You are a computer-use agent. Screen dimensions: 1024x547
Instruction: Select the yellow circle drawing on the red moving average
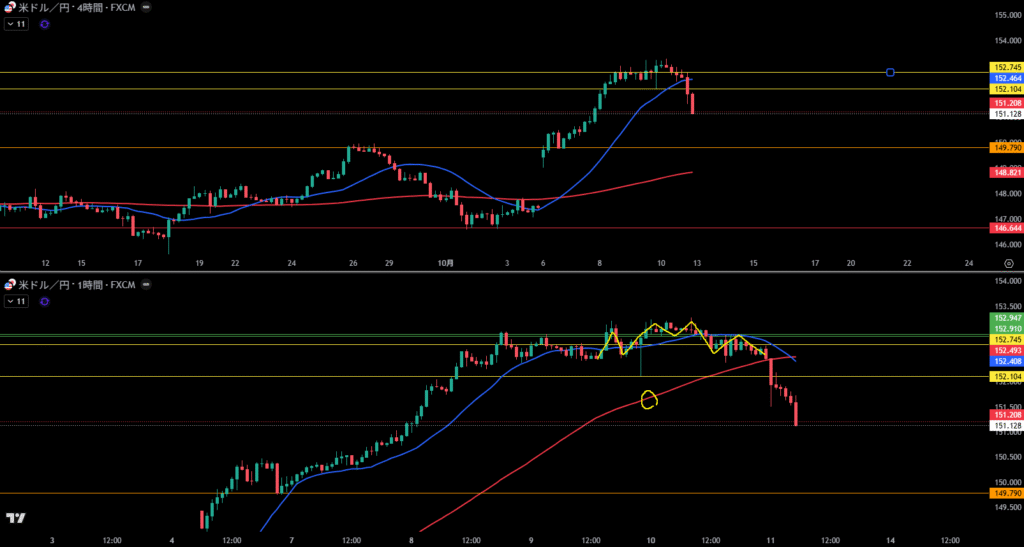(x=648, y=400)
